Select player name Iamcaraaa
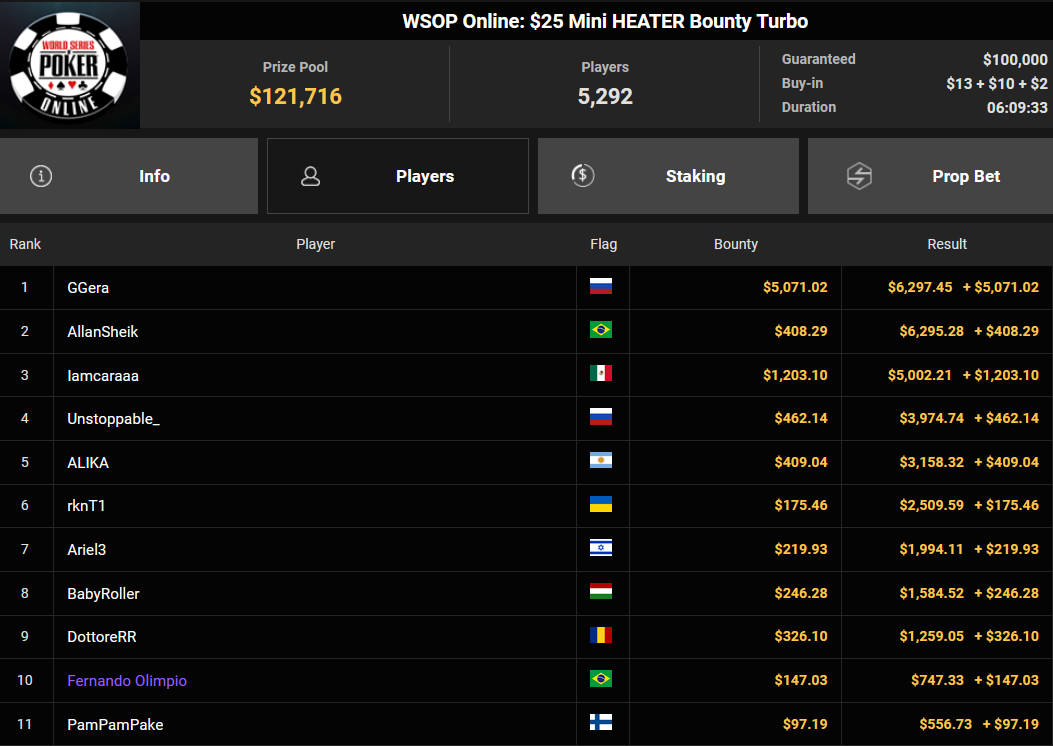Screen dimensions: 1053x746 (103, 376)
